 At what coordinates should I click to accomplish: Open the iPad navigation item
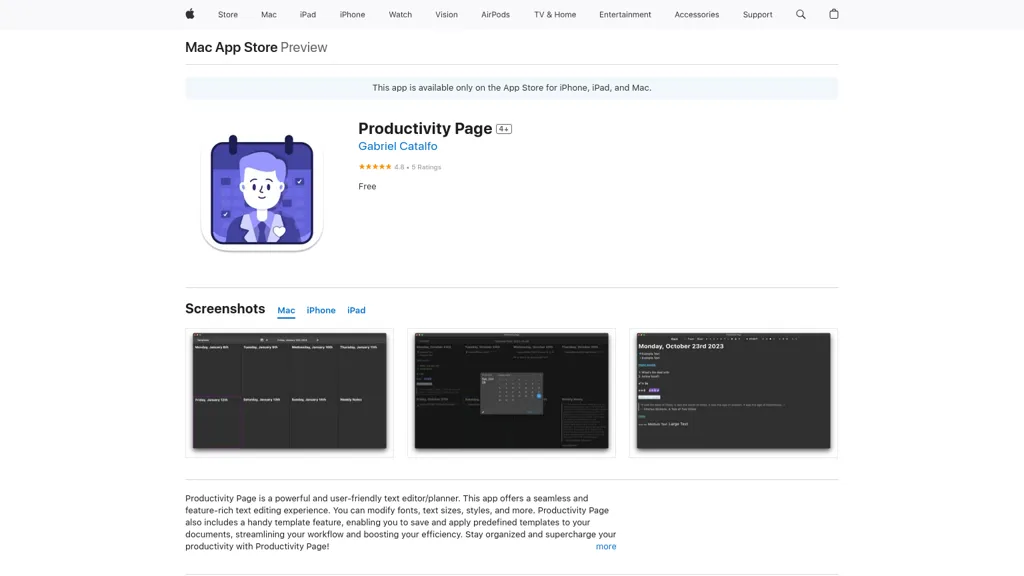(308, 14)
